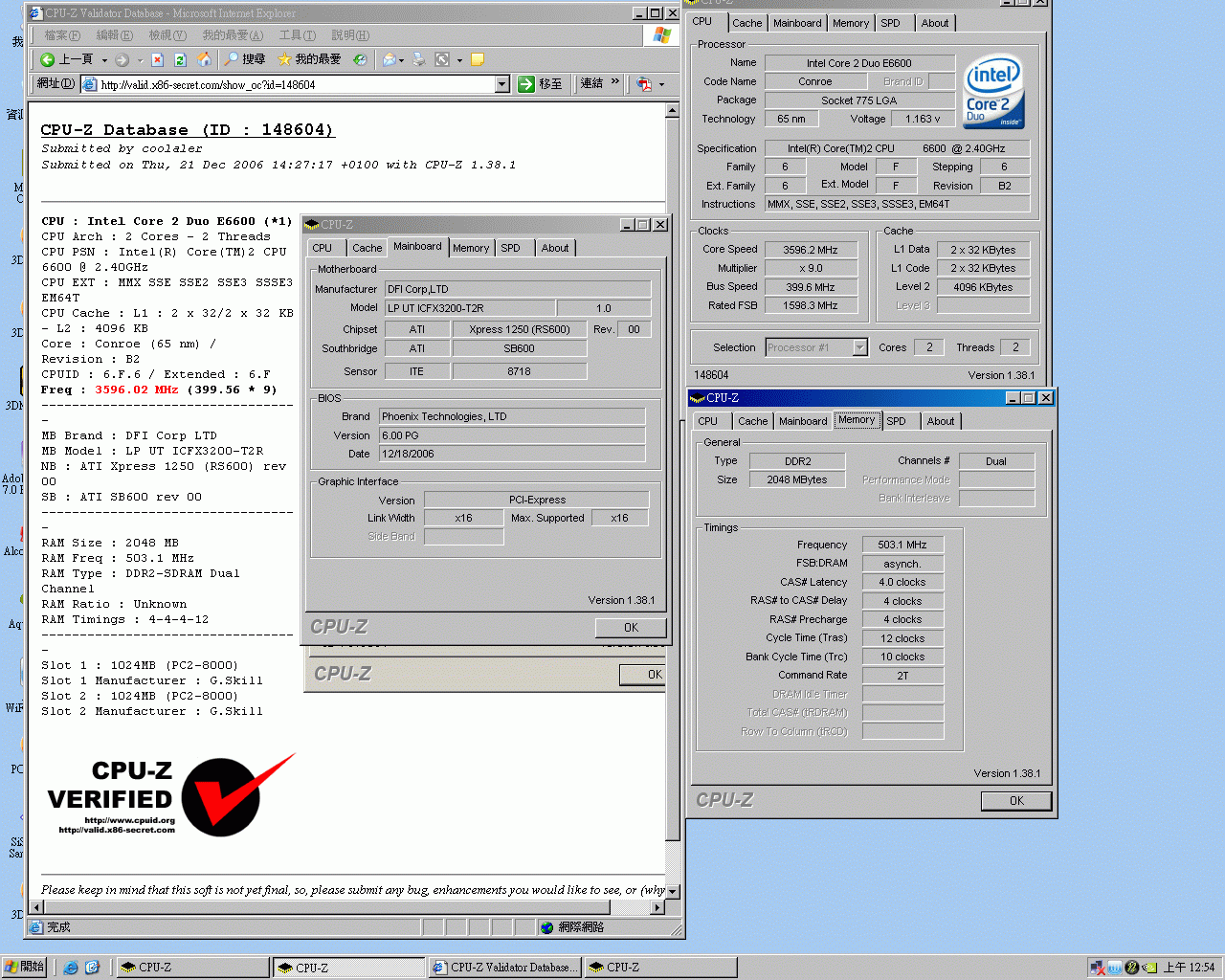Click the 移至 Go button

[540, 84]
